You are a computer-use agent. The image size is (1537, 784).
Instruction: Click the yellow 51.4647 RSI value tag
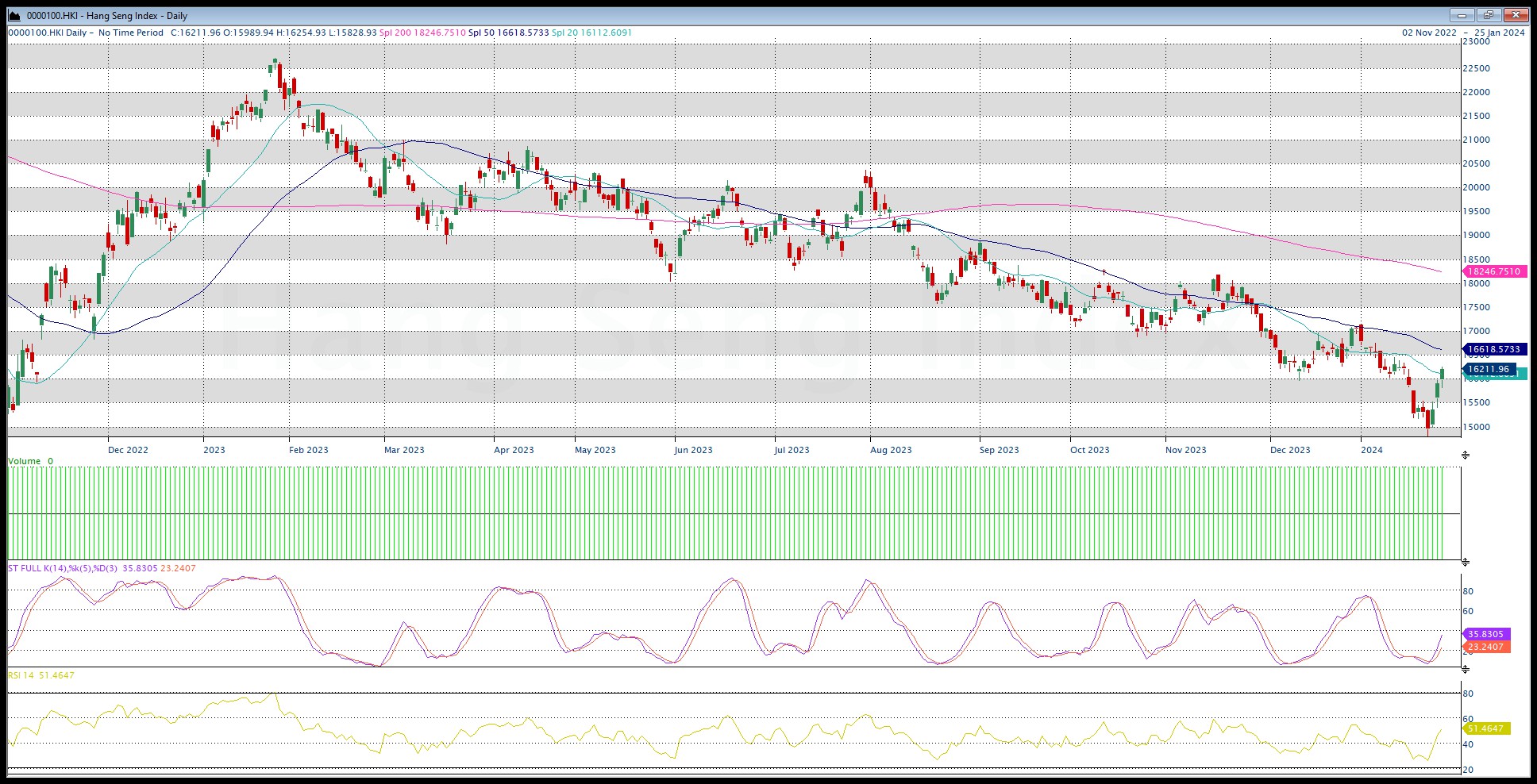[1486, 728]
